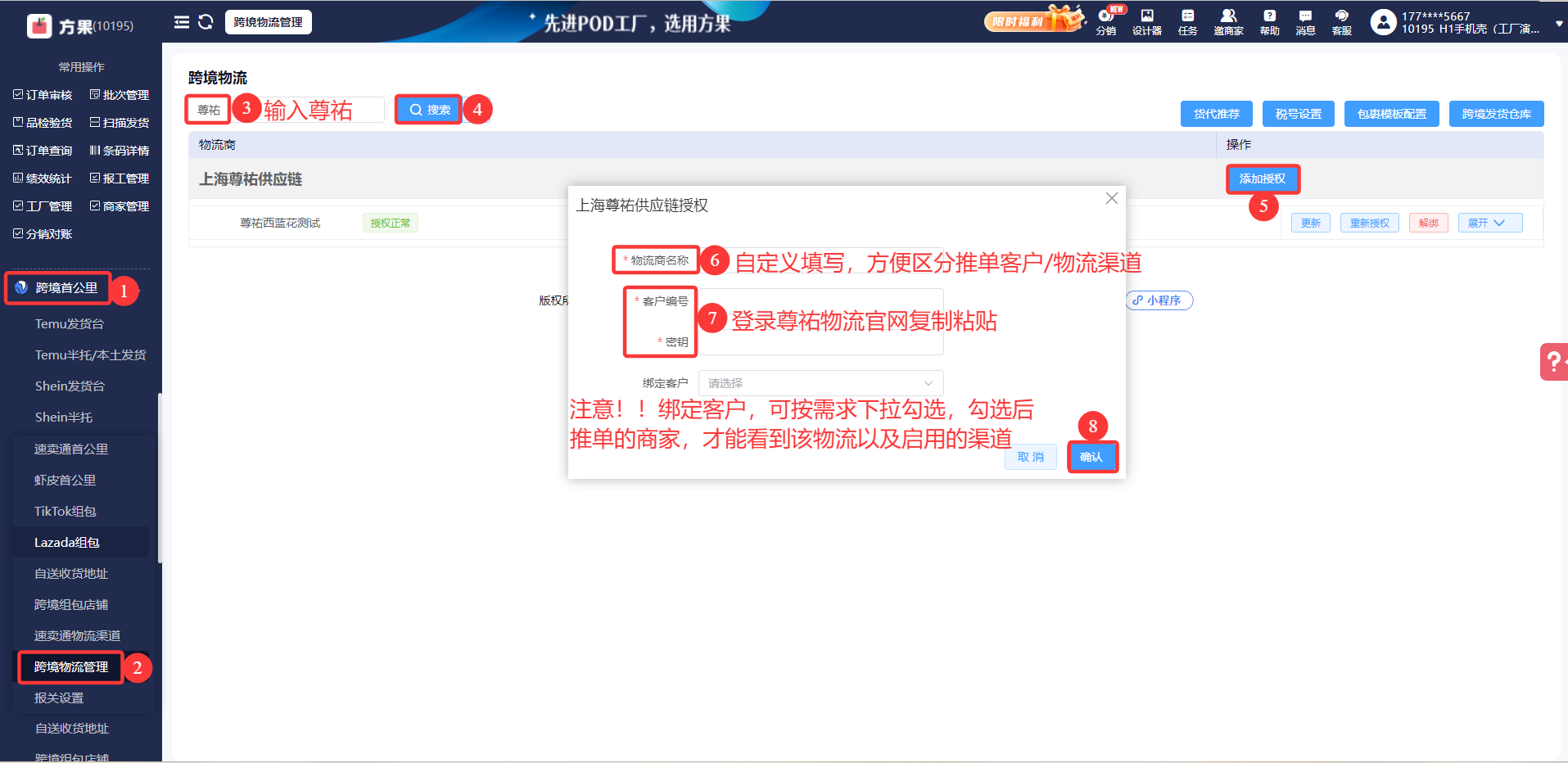1568x763 pixels.
Task: Open Shein发货台 menu item
Action: click(70, 386)
